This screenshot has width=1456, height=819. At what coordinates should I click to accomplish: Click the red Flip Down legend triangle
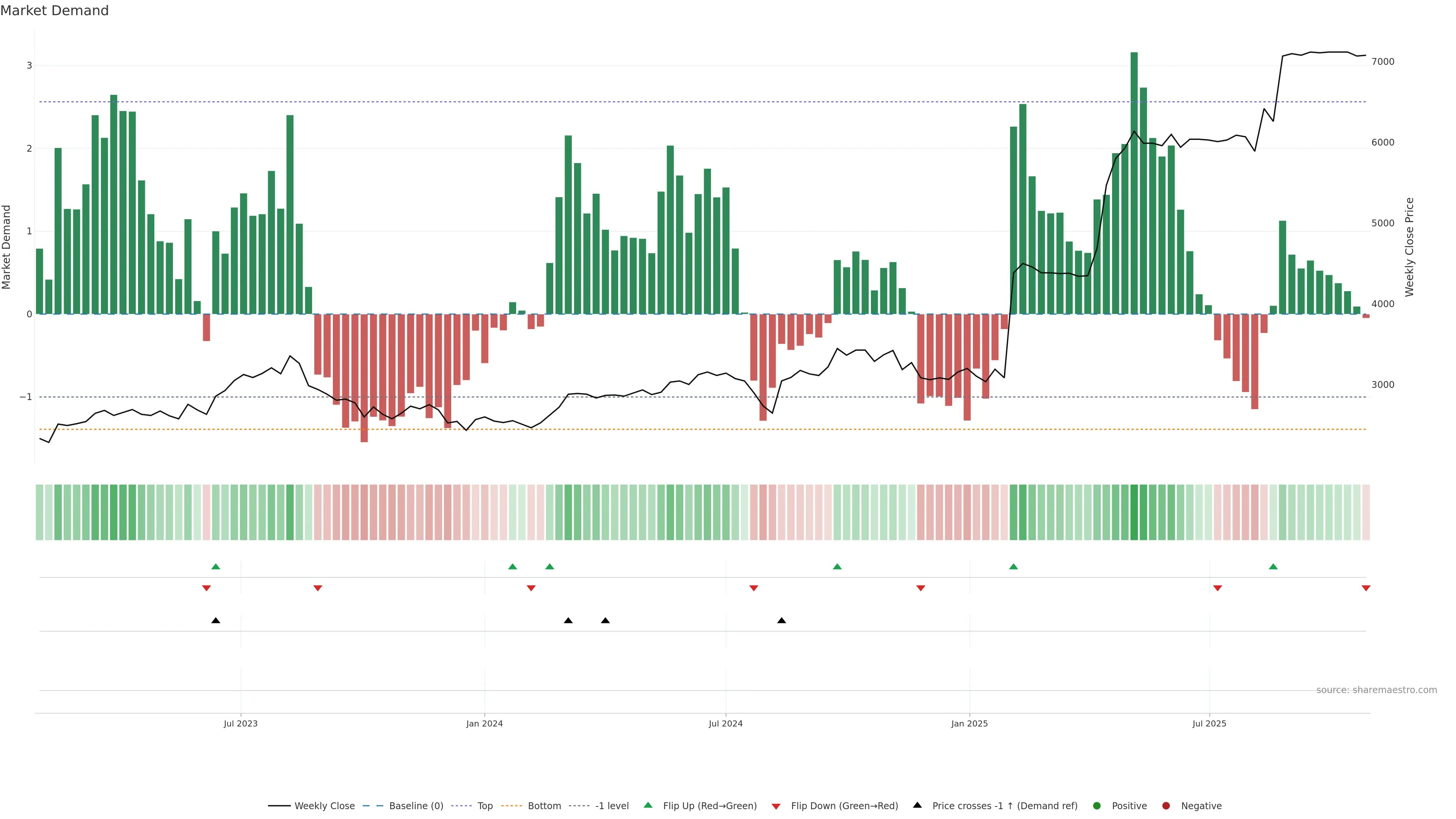pyautogui.click(x=776, y=806)
